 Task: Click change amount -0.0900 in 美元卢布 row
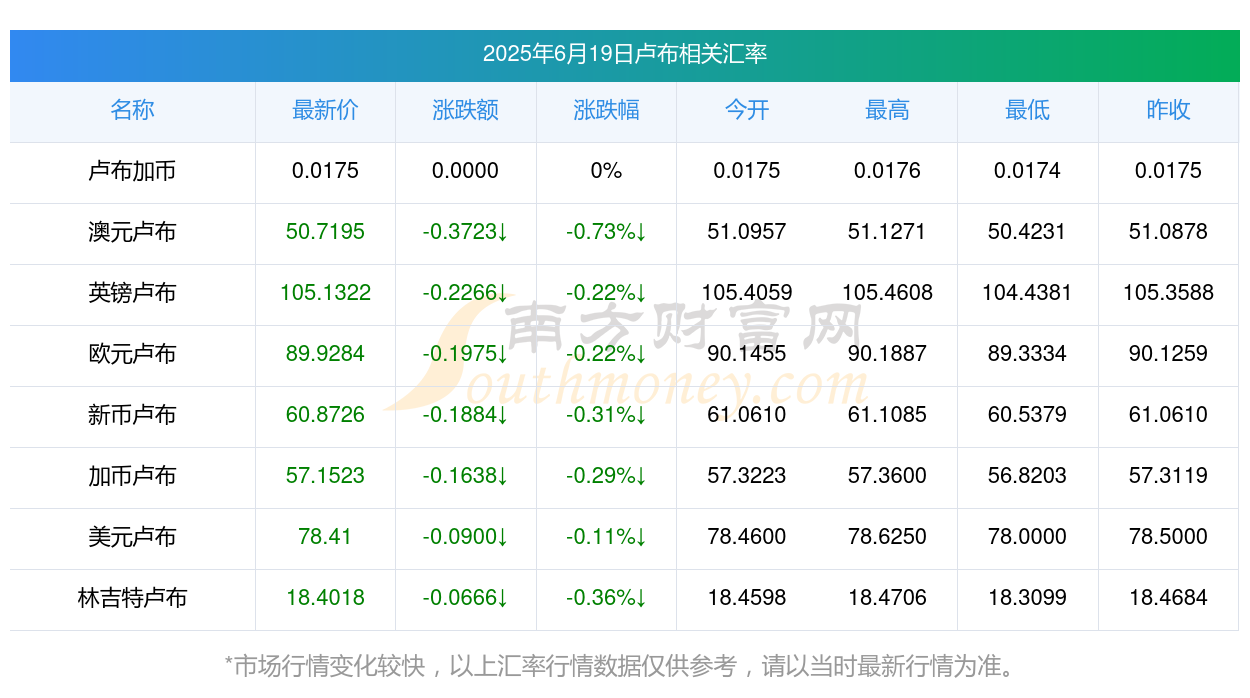point(466,537)
